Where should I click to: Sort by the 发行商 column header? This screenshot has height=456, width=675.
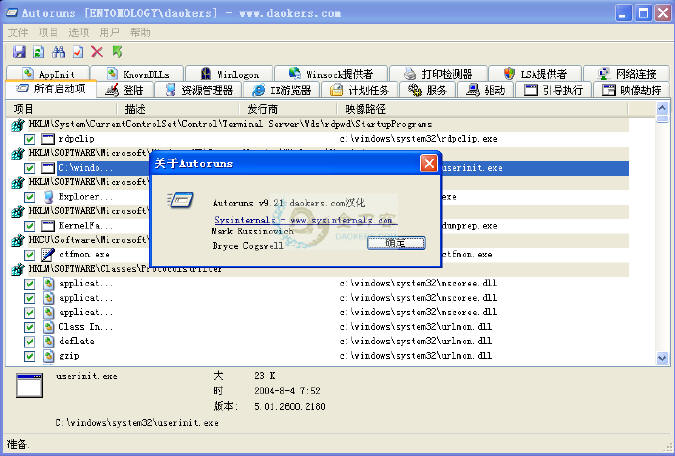(x=288, y=109)
